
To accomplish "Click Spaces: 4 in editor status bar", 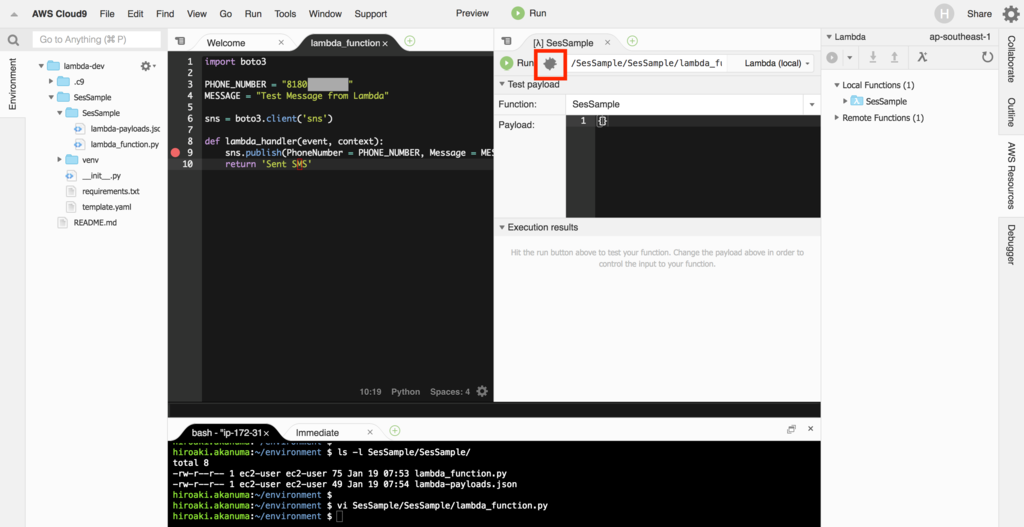I will click(x=450, y=392).
